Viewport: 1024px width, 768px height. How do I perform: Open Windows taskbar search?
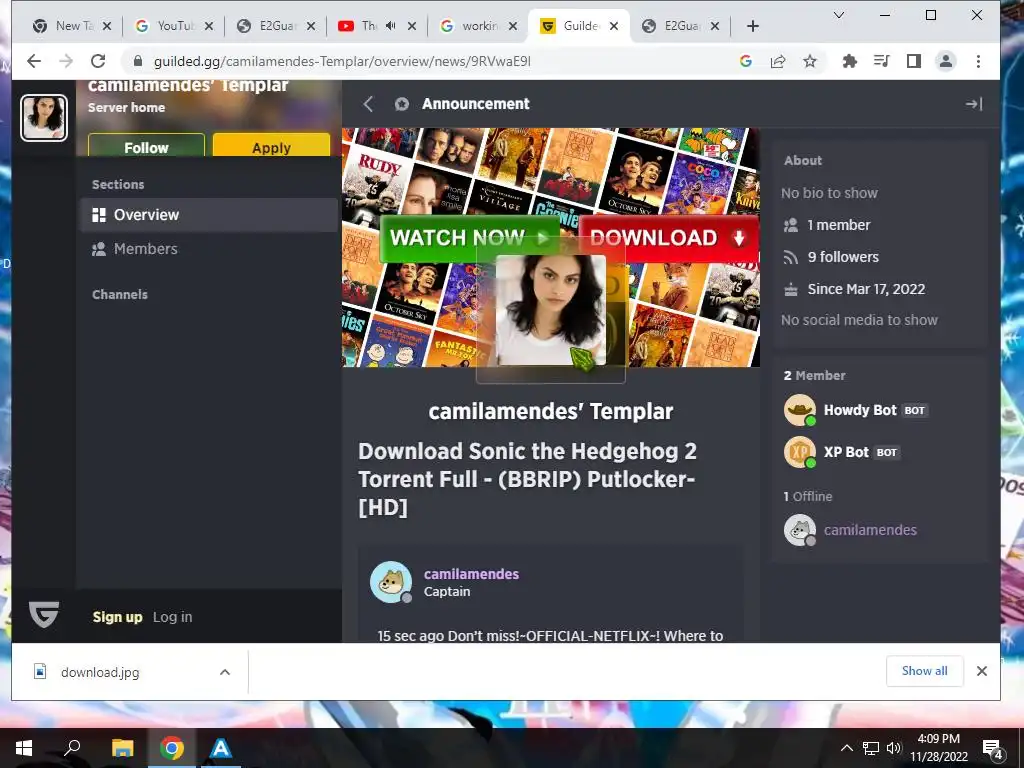click(72, 748)
